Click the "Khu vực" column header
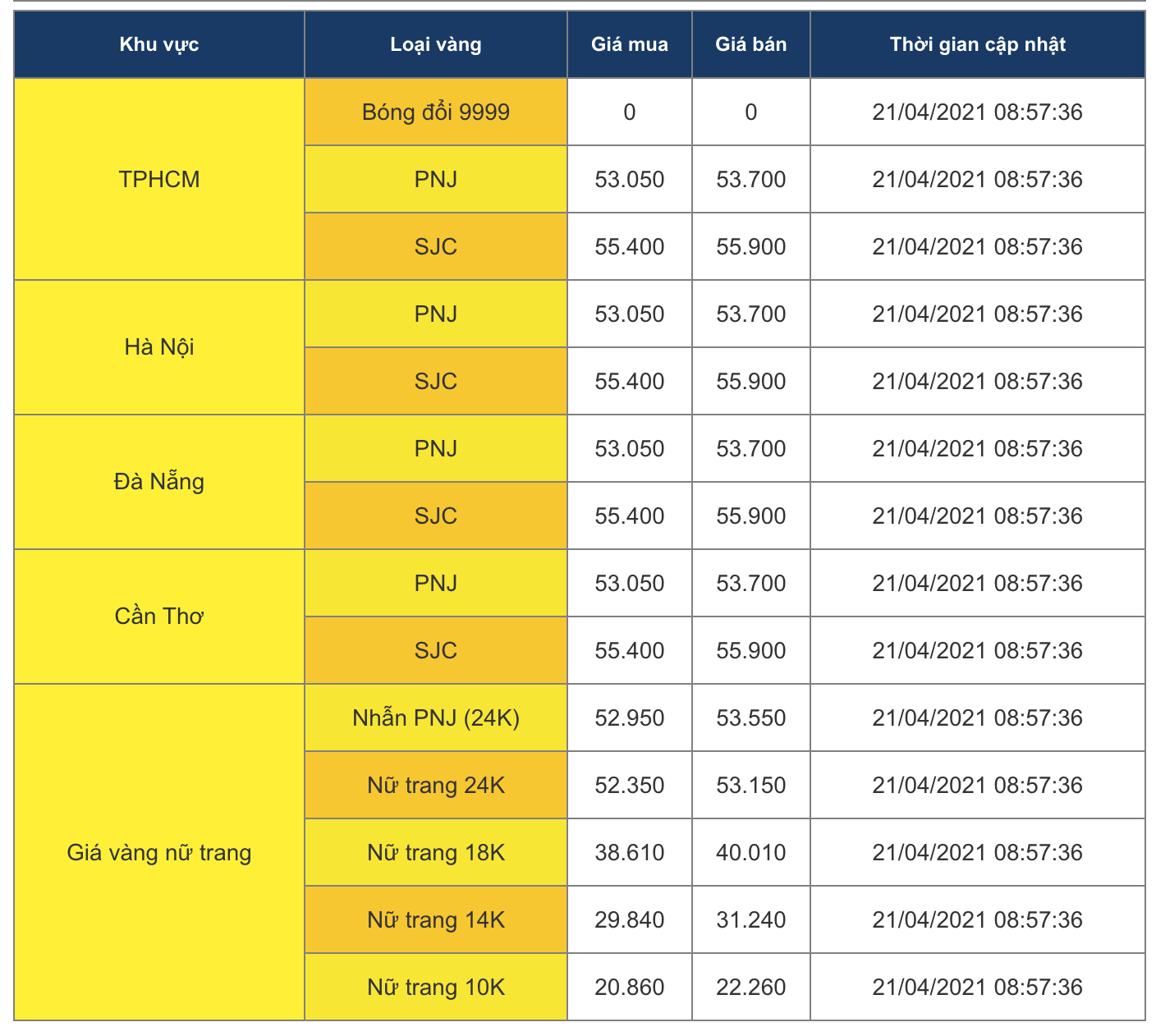Viewport: 1156px width, 1036px height. pyautogui.click(x=159, y=44)
